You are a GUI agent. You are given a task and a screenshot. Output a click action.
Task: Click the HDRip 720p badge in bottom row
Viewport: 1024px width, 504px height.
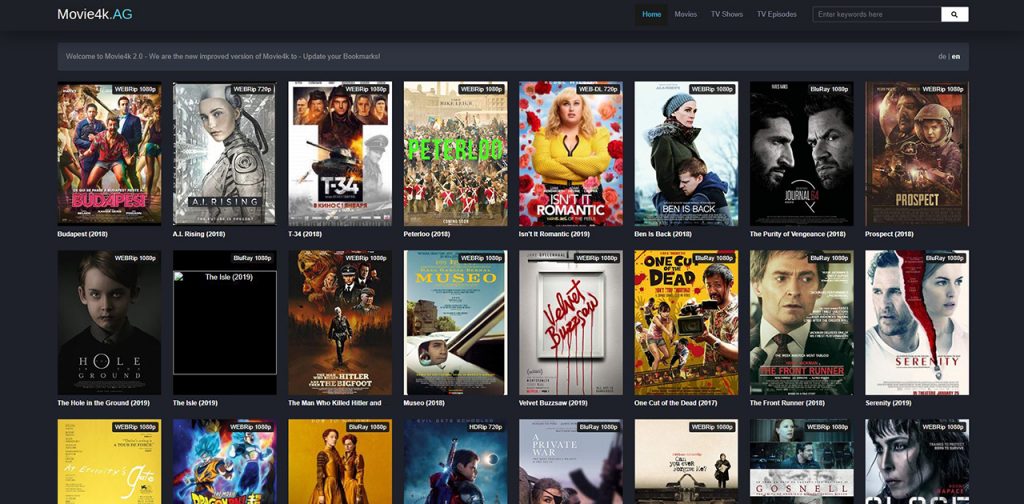(484, 426)
